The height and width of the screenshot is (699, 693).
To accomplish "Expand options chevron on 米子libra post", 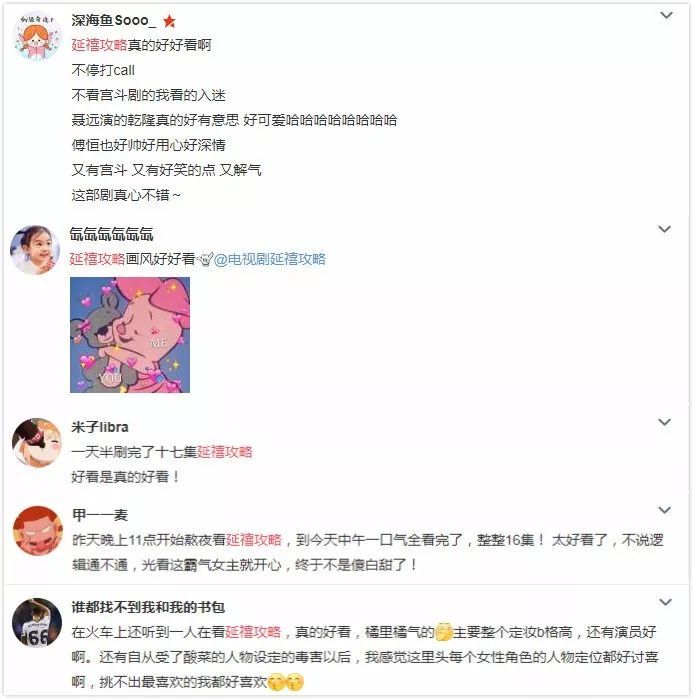I will click(x=664, y=422).
